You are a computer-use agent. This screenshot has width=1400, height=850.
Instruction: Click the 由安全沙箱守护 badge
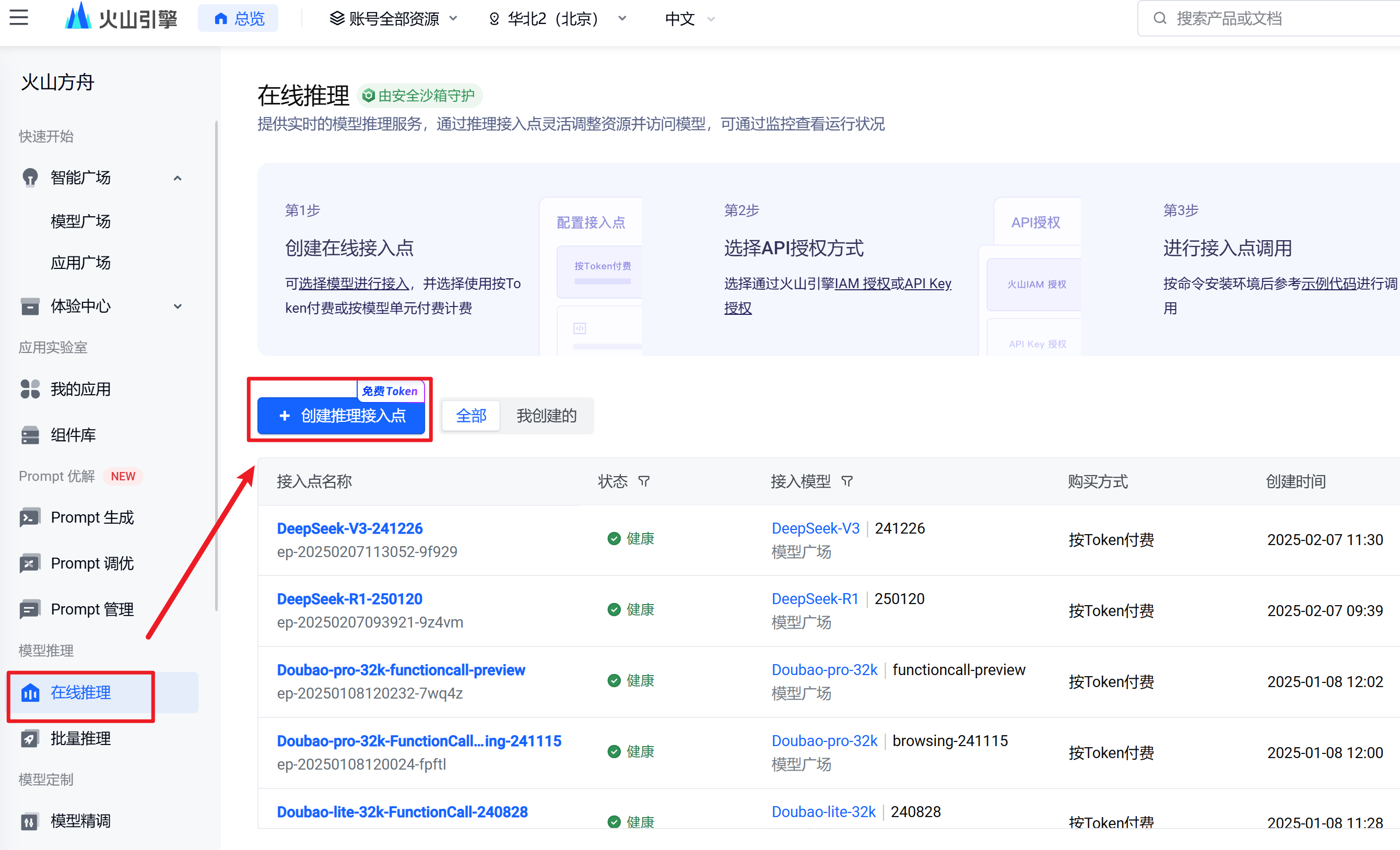pyautogui.click(x=419, y=96)
